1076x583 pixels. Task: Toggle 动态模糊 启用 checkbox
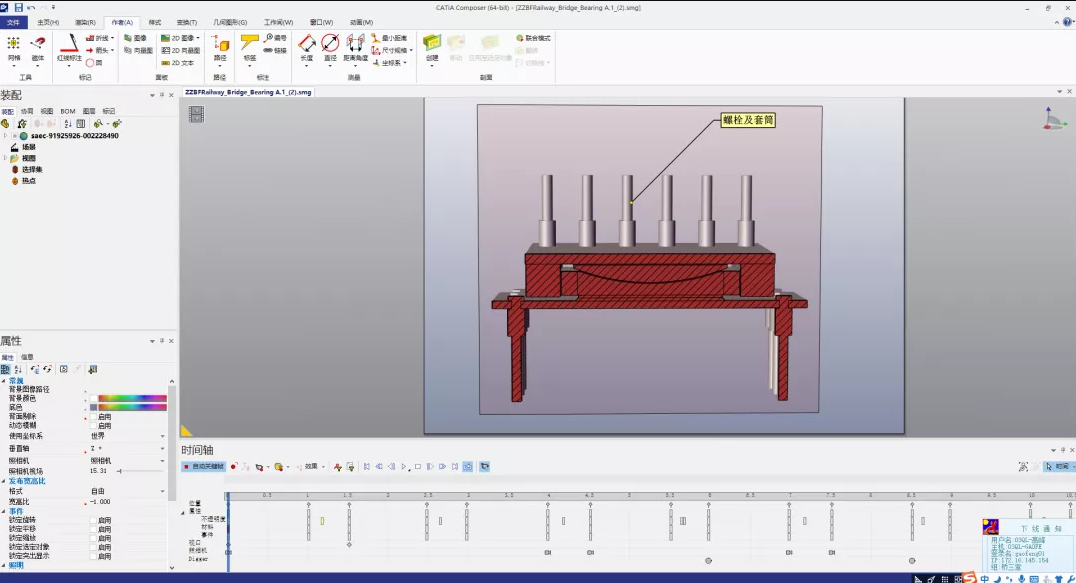tap(93, 425)
